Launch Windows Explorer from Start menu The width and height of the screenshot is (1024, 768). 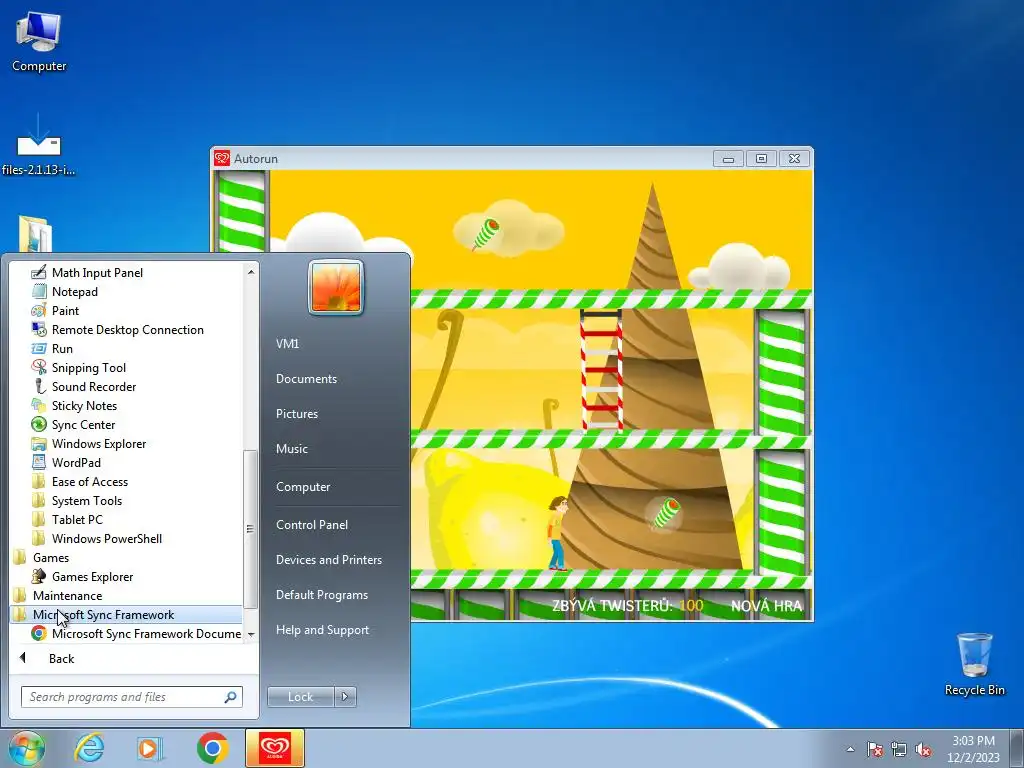coord(99,443)
